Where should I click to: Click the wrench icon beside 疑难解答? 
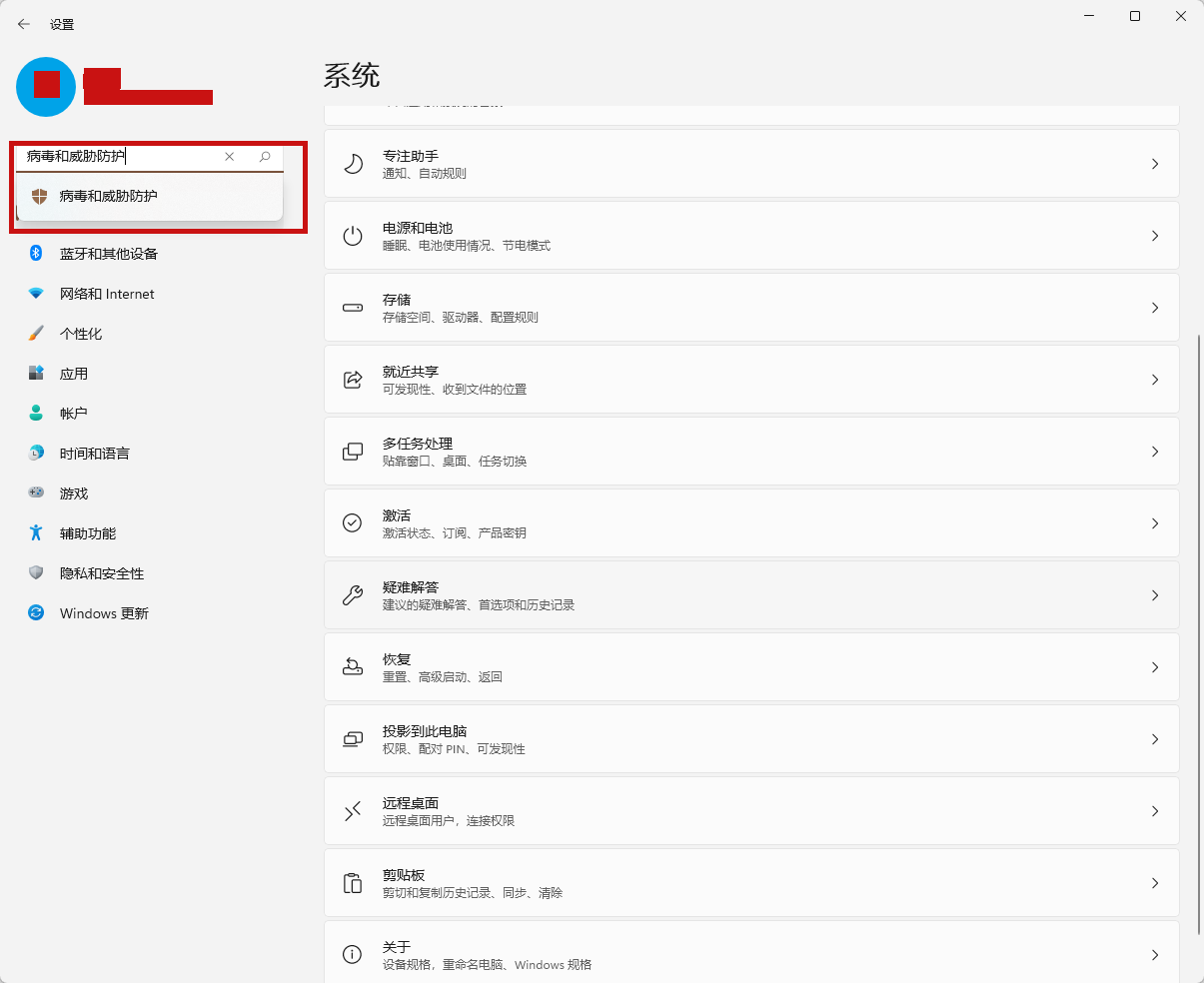[x=353, y=595]
